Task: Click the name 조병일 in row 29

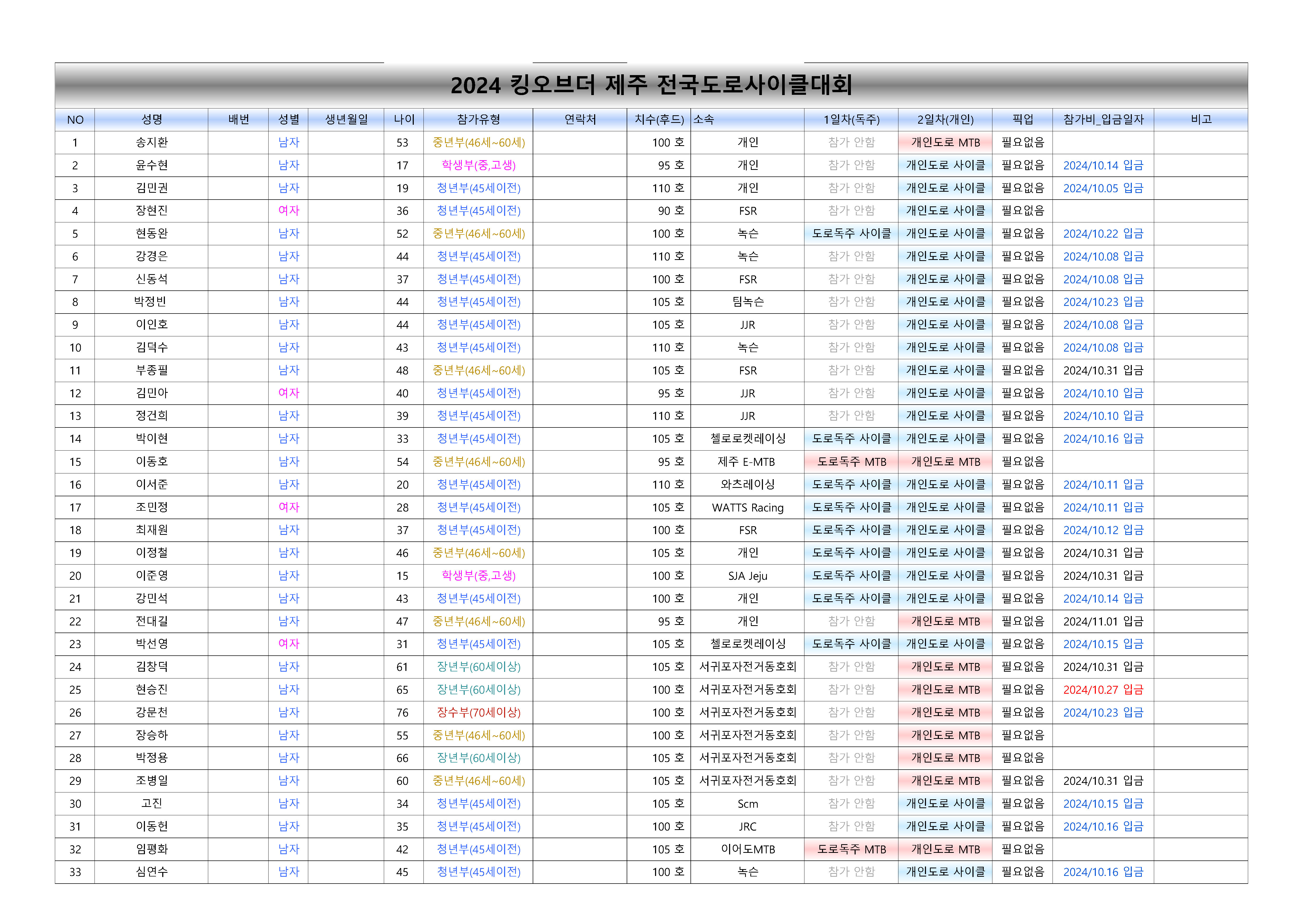Action: tap(152, 781)
